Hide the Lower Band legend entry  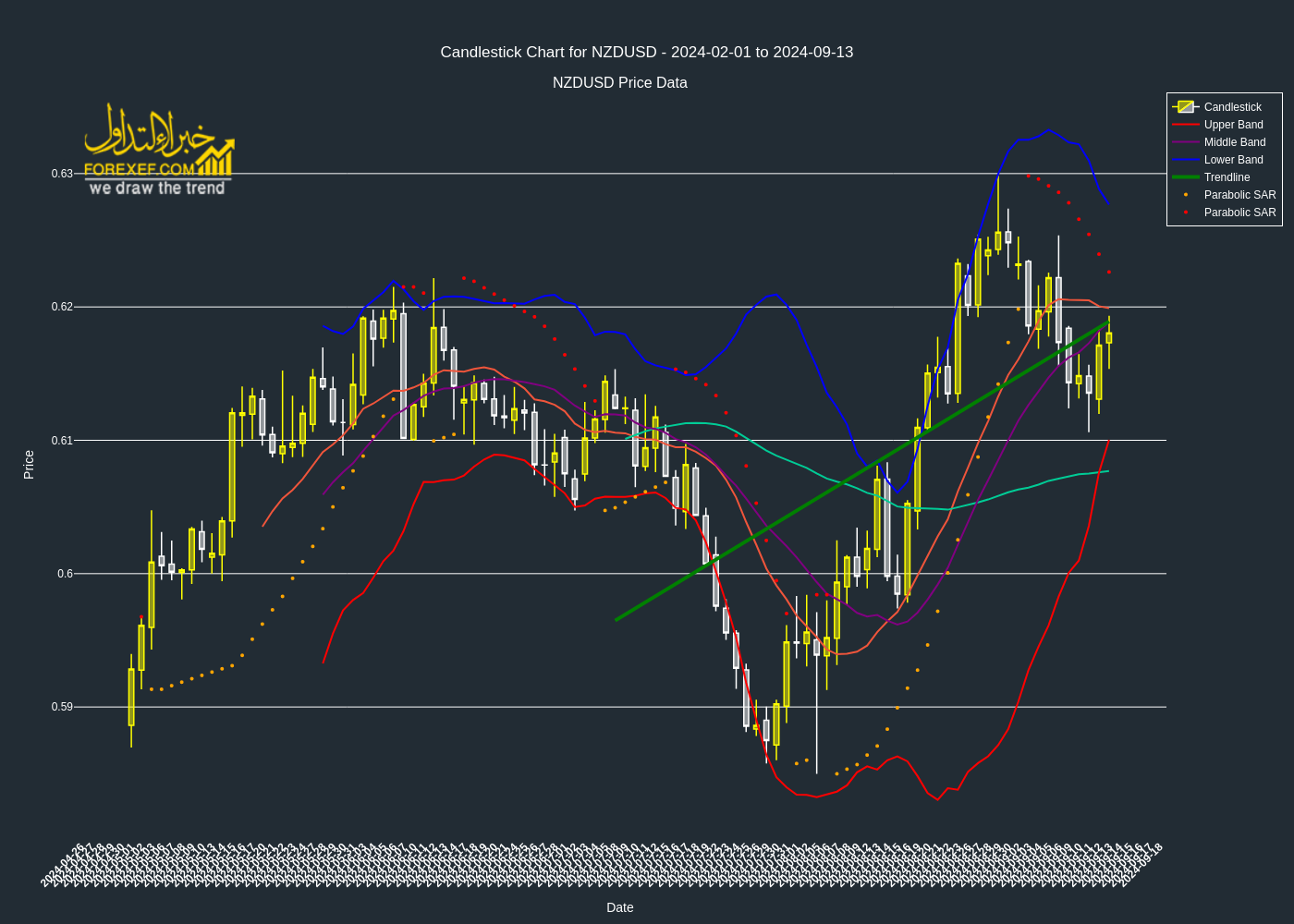pos(1224,160)
